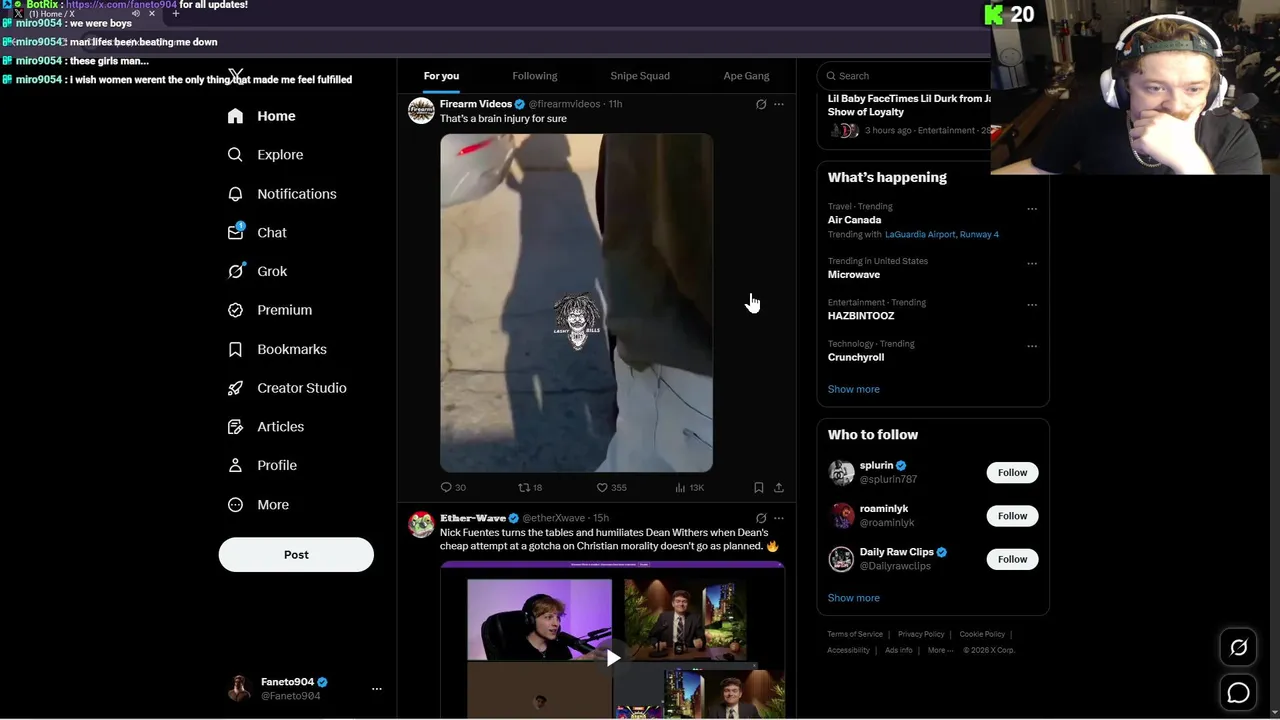Open Chat messages in sidebar
Viewport: 1280px width, 720px height.
(257, 232)
